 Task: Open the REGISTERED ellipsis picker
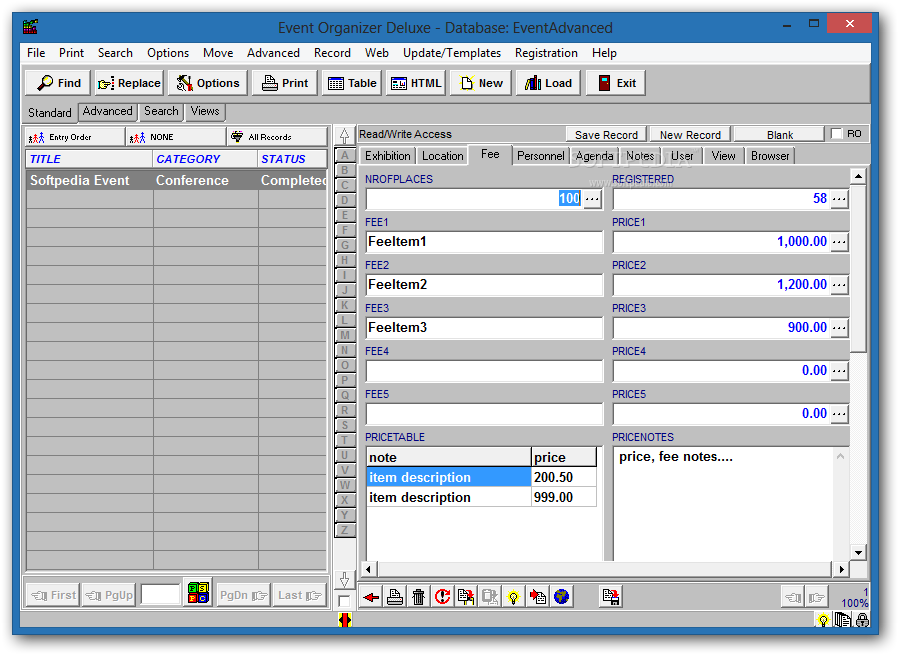click(x=839, y=199)
